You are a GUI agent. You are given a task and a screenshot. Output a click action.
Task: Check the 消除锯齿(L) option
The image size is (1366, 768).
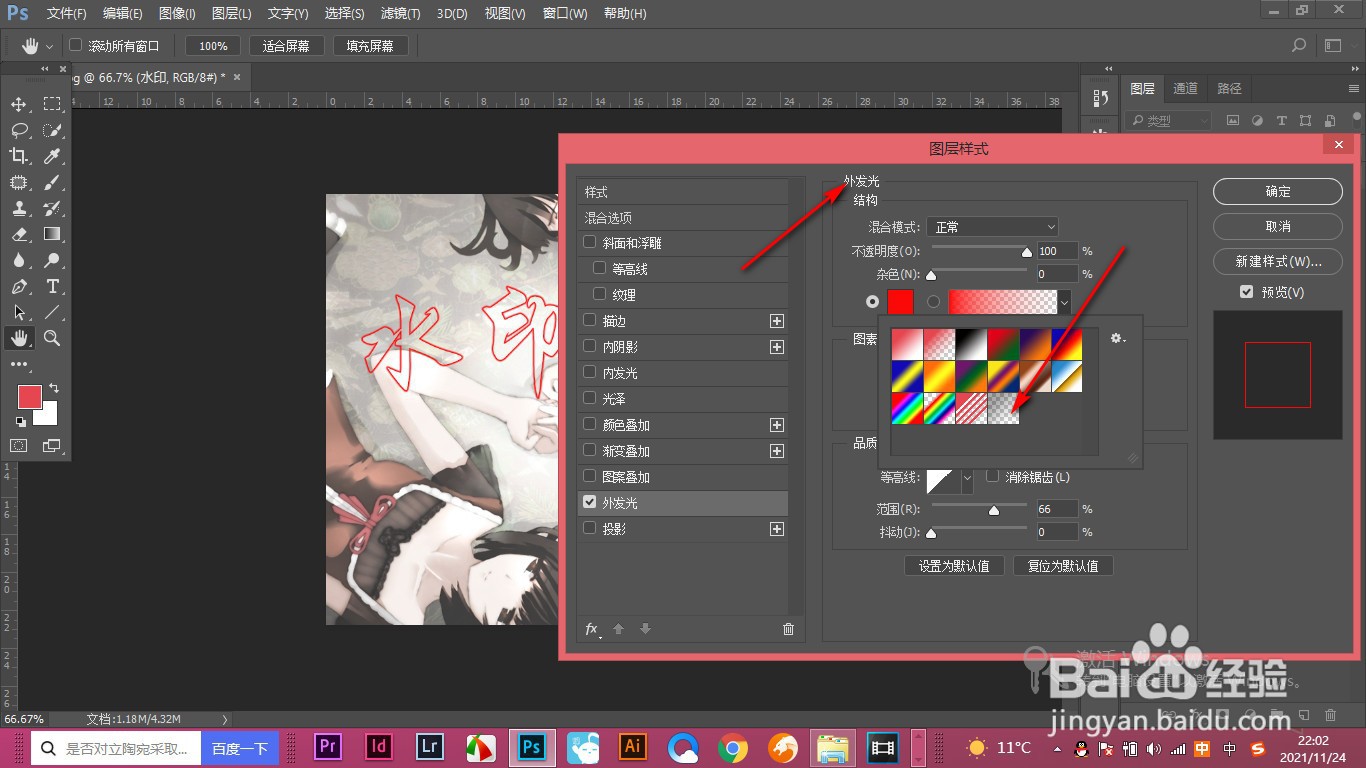point(993,476)
